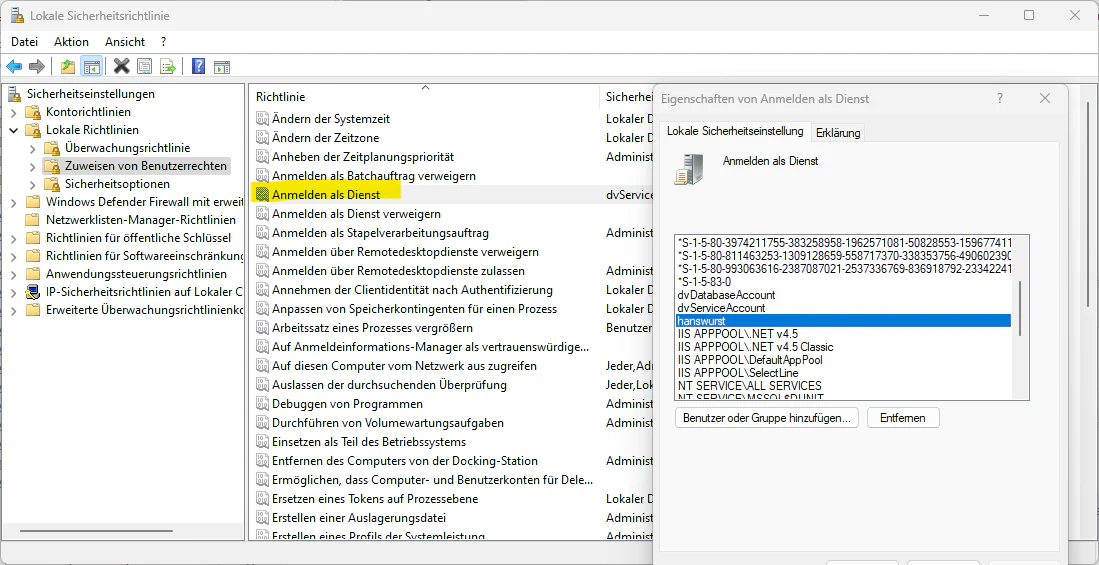The height and width of the screenshot is (565, 1099).
Task: Open the Aktion menu
Action: coord(71,42)
